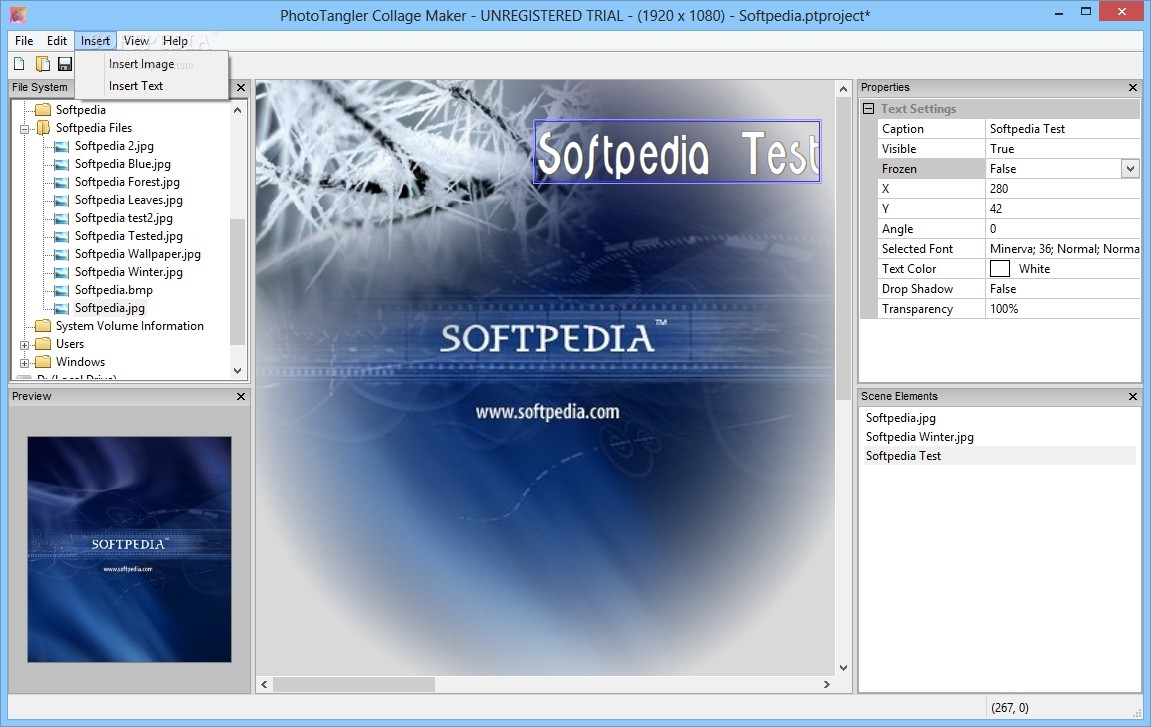Select Softpedia Winter.jpg in Scene Elements list
The width and height of the screenshot is (1151, 727).
click(919, 437)
